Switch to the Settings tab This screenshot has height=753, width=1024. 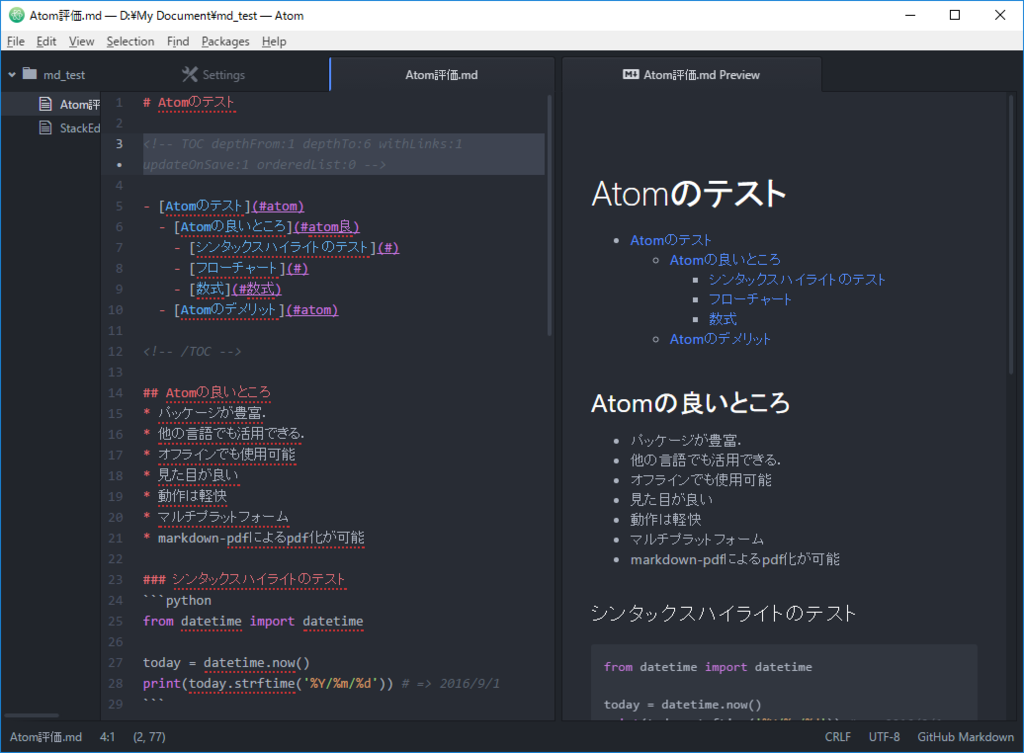pos(214,74)
